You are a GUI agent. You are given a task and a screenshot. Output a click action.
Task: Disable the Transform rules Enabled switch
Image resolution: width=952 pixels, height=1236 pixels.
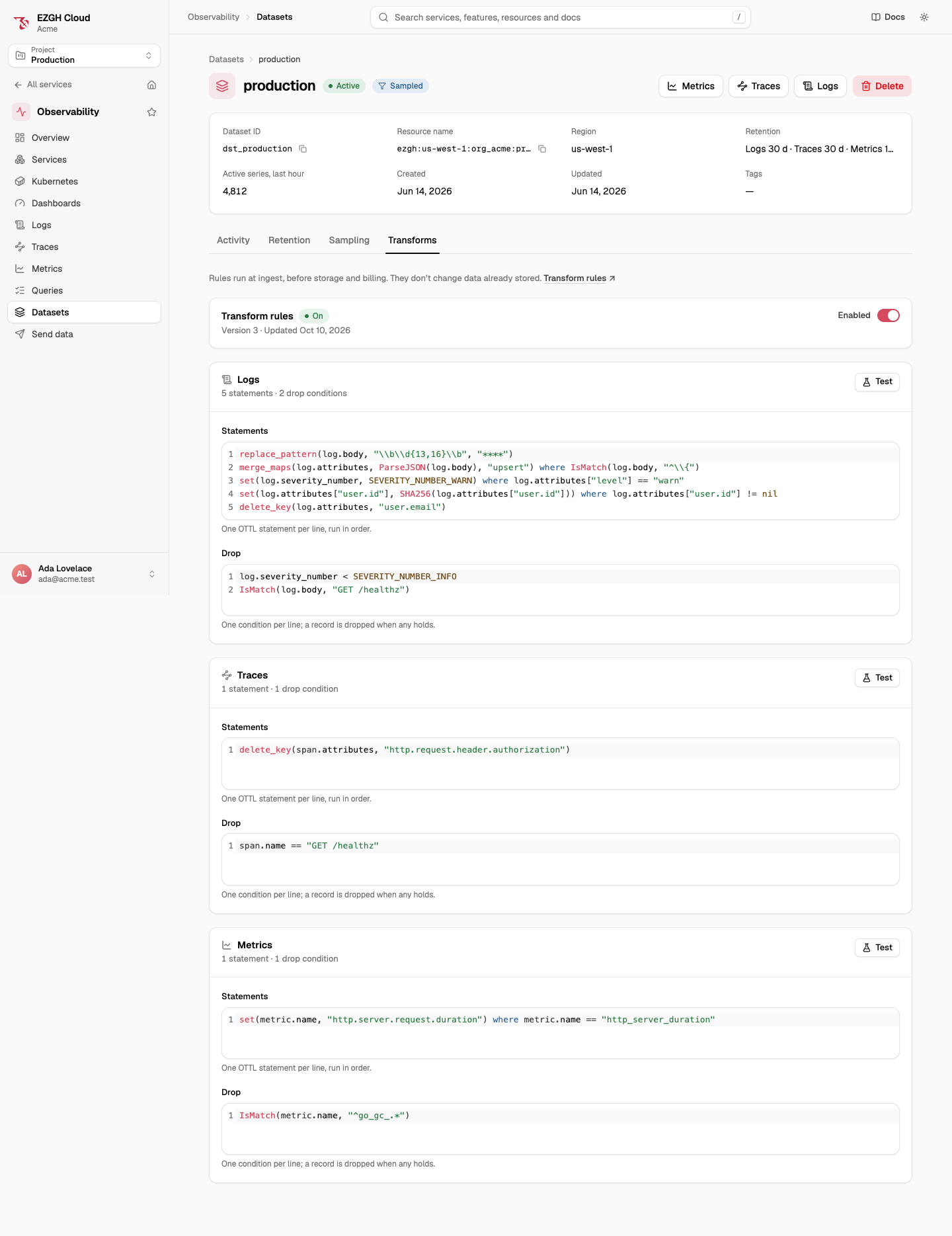pyautogui.click(x=889, y=315)
